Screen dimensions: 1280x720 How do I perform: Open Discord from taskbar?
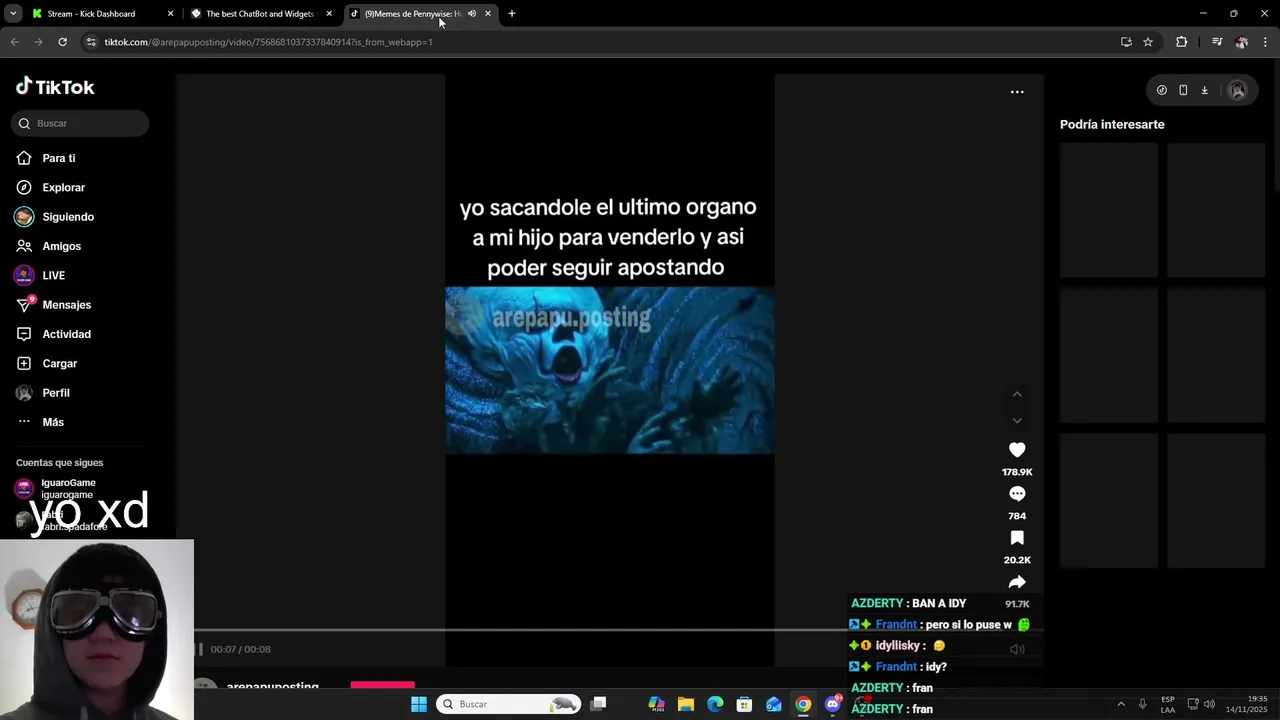832,704
